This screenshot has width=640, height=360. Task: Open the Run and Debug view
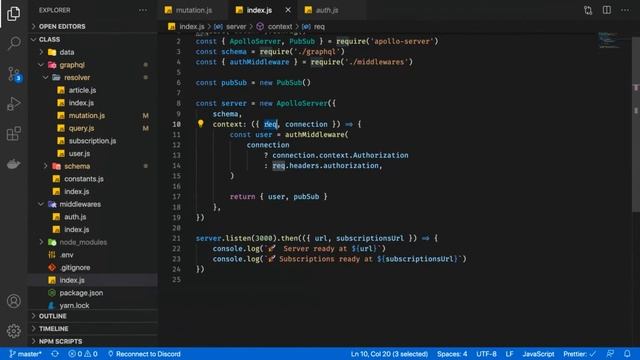(x=13, y=104)
